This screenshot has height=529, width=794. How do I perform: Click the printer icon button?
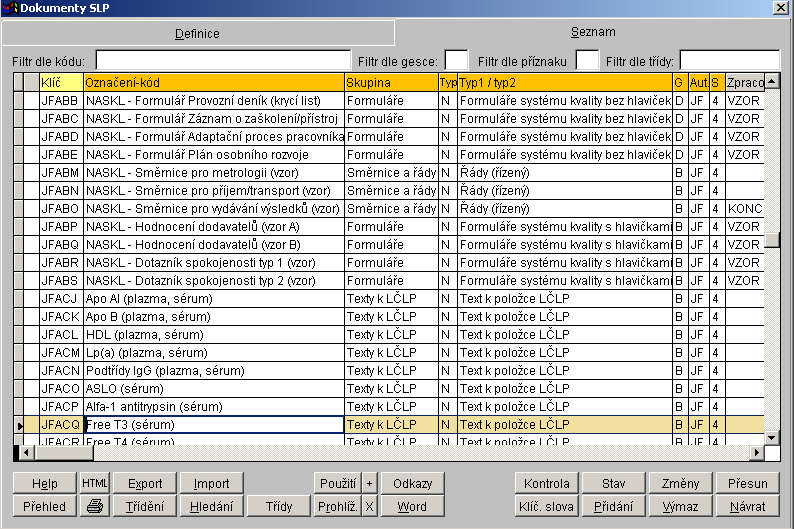(95, 506)
